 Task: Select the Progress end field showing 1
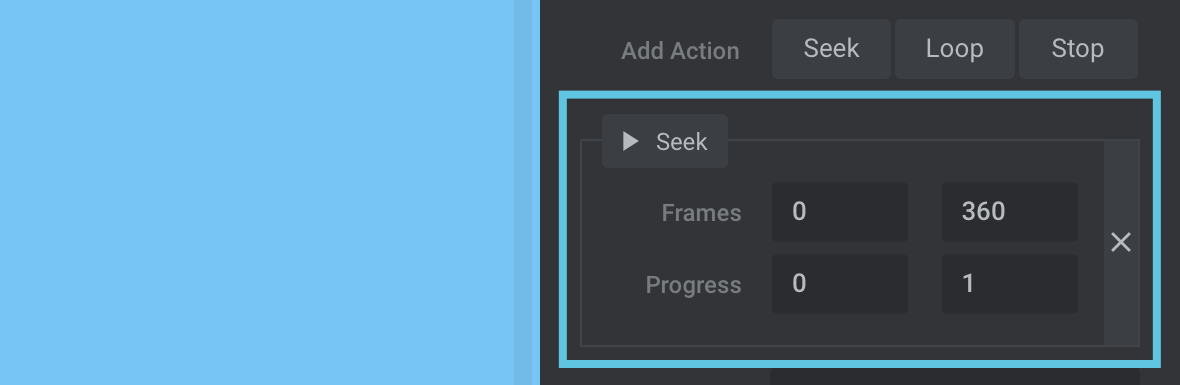1010,284
